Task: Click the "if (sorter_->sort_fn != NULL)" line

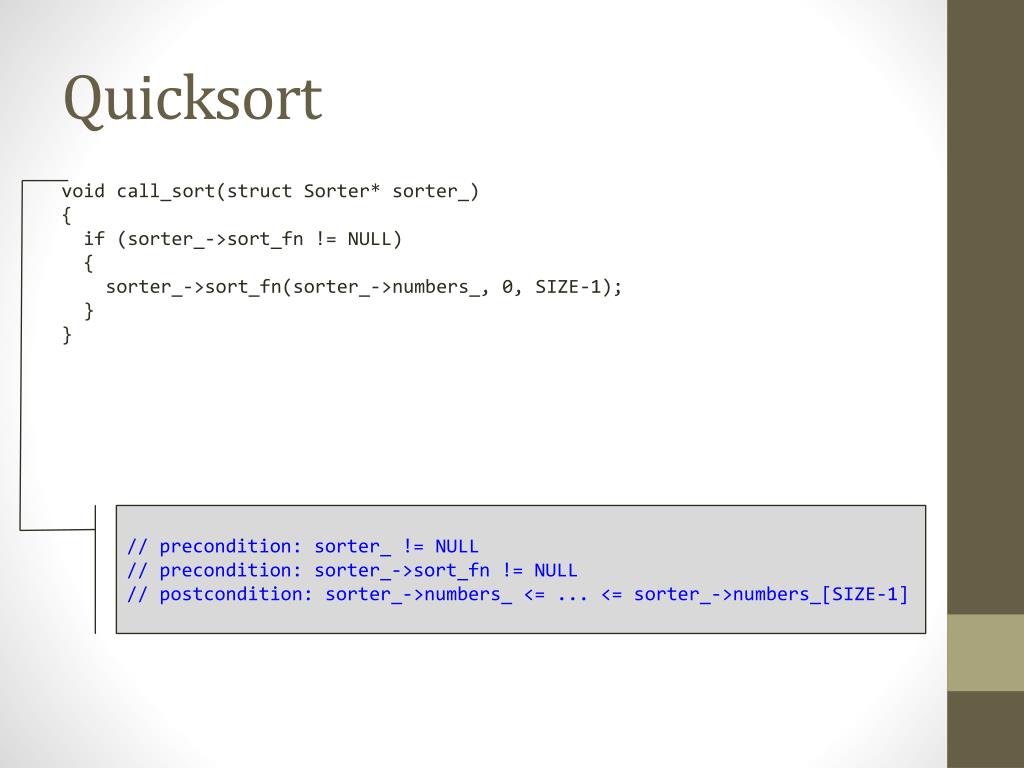Action: [242, 239]
